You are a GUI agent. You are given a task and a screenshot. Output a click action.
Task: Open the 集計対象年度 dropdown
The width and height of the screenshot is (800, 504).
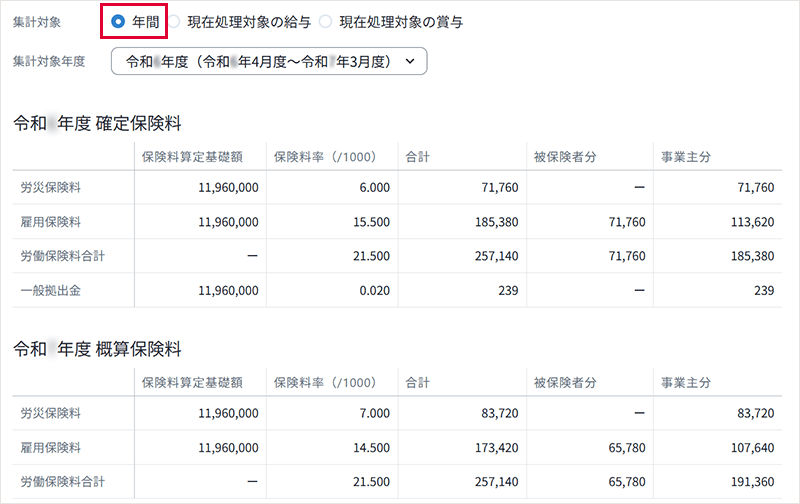pyautogui.click(x=269, y=61)
